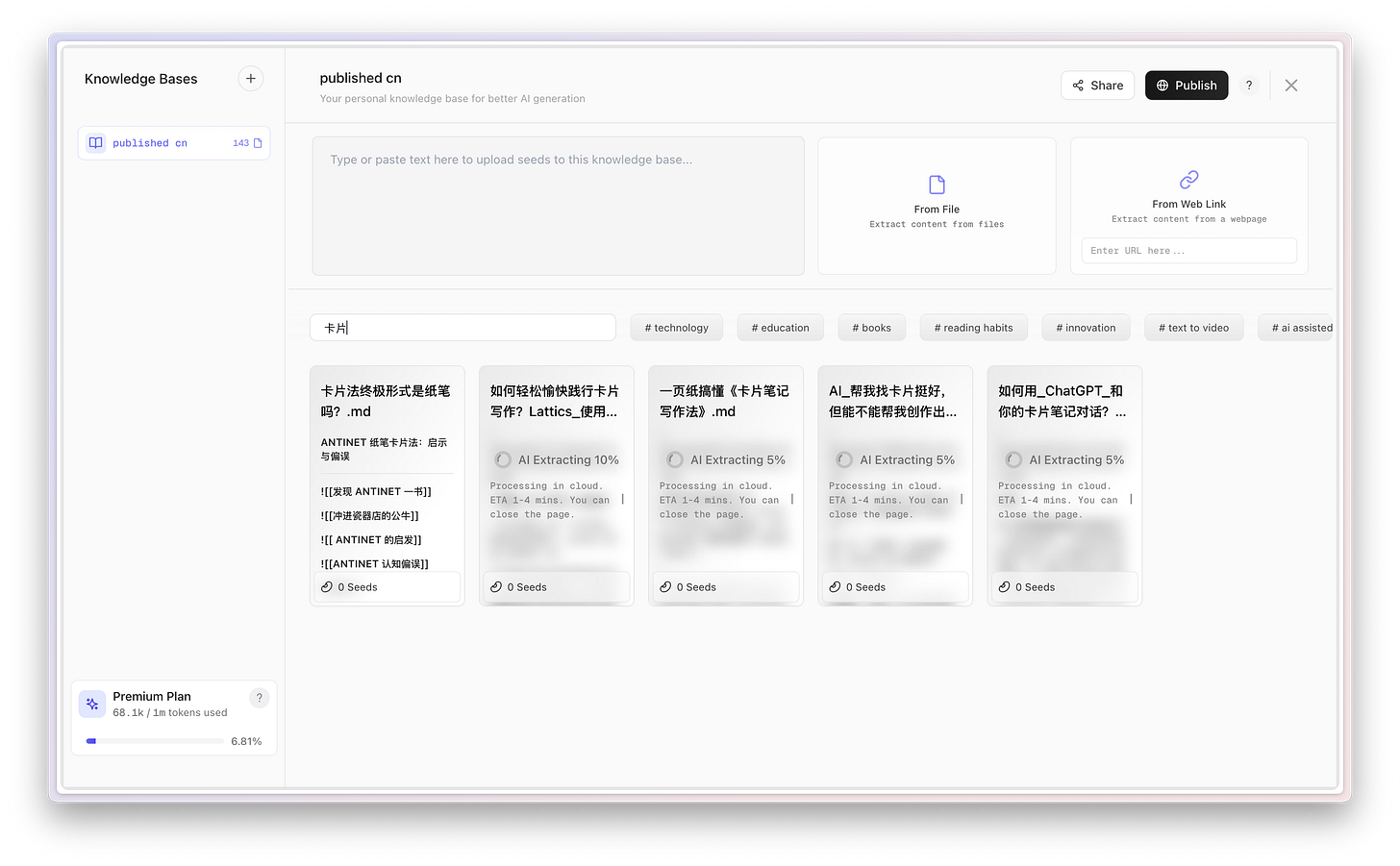Toggle the # innovation filter chip

coord(1086,327)
